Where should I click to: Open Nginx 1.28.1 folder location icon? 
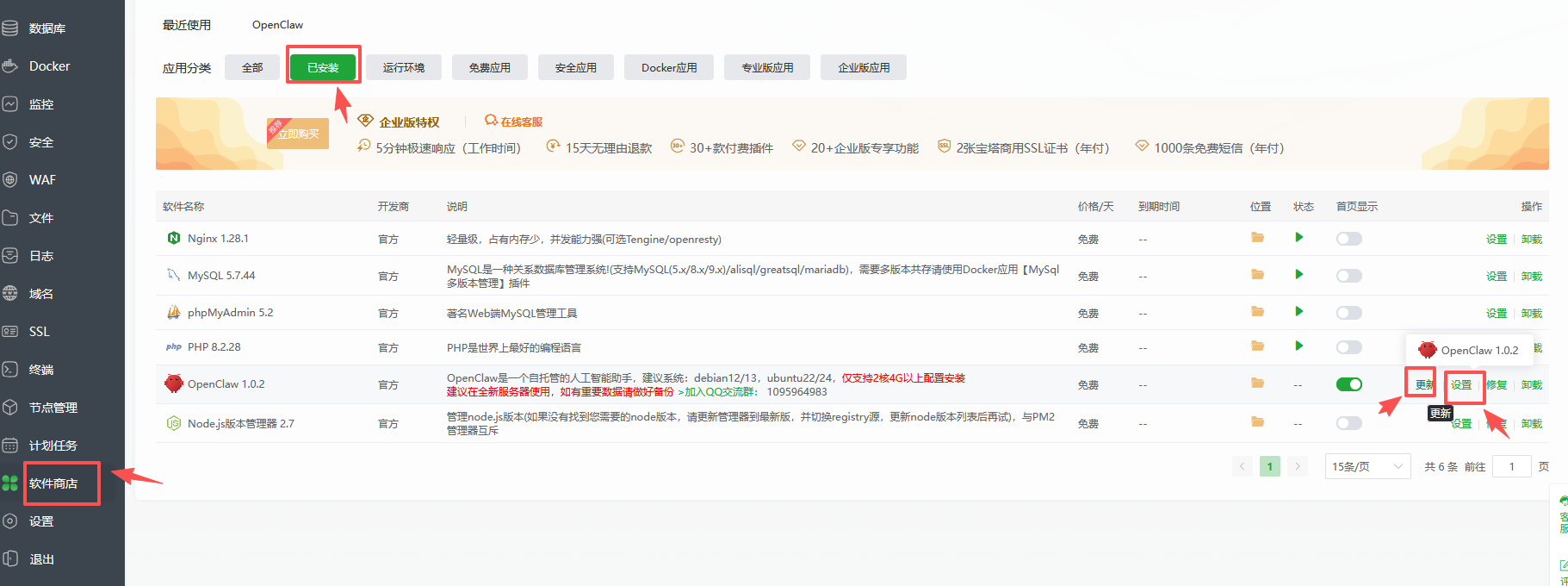pos(1258,237)
